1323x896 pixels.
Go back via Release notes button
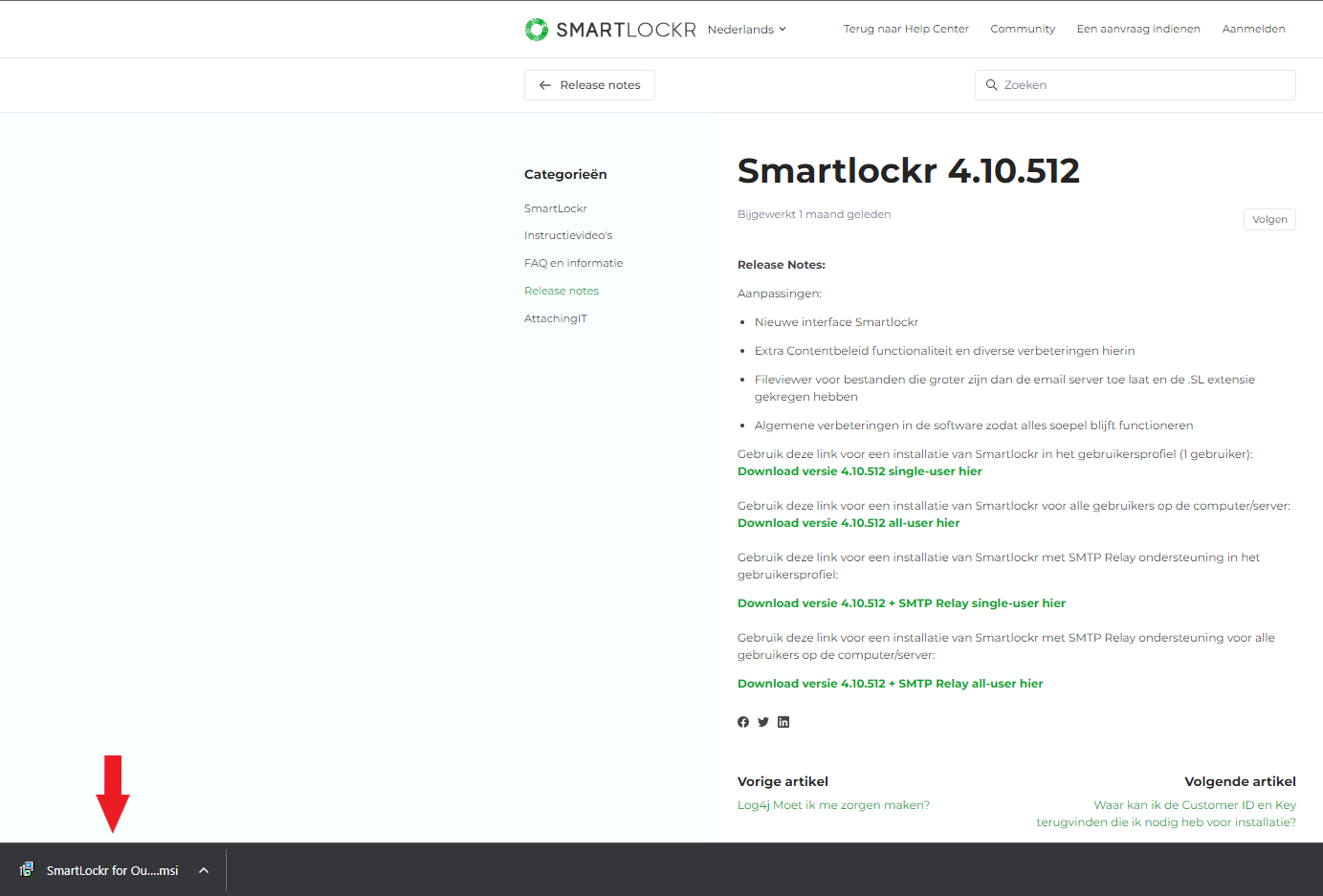click(x=589, y=85)
